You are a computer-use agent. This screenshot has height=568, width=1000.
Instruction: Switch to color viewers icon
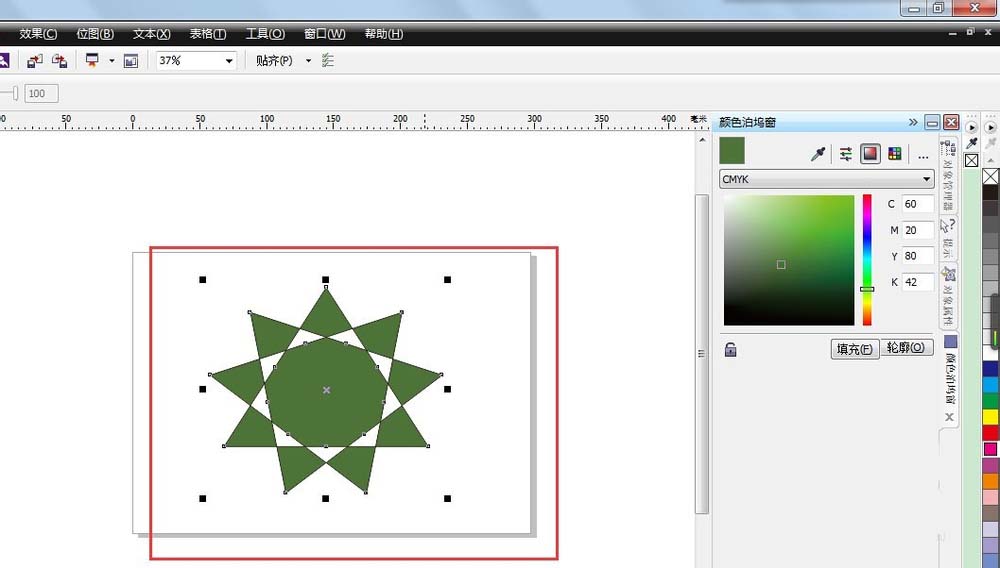[x=870, y=154]
